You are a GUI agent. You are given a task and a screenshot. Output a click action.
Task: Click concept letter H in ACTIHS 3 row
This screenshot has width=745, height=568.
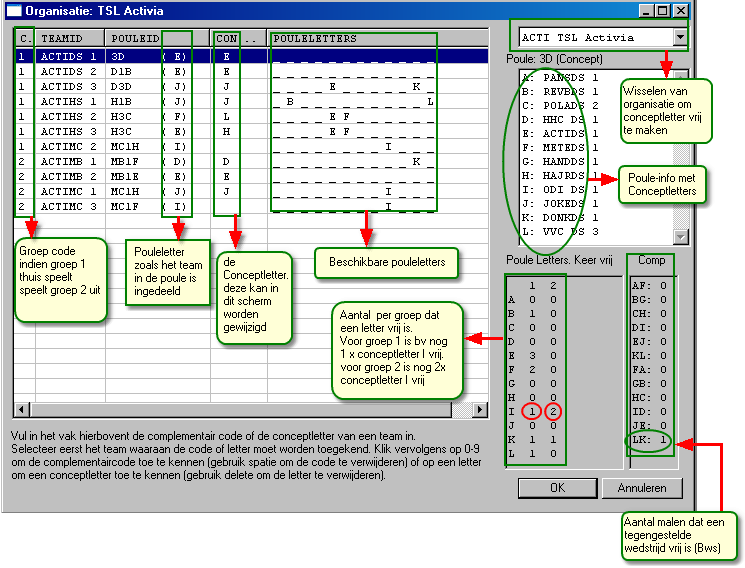tap(227, 132)
